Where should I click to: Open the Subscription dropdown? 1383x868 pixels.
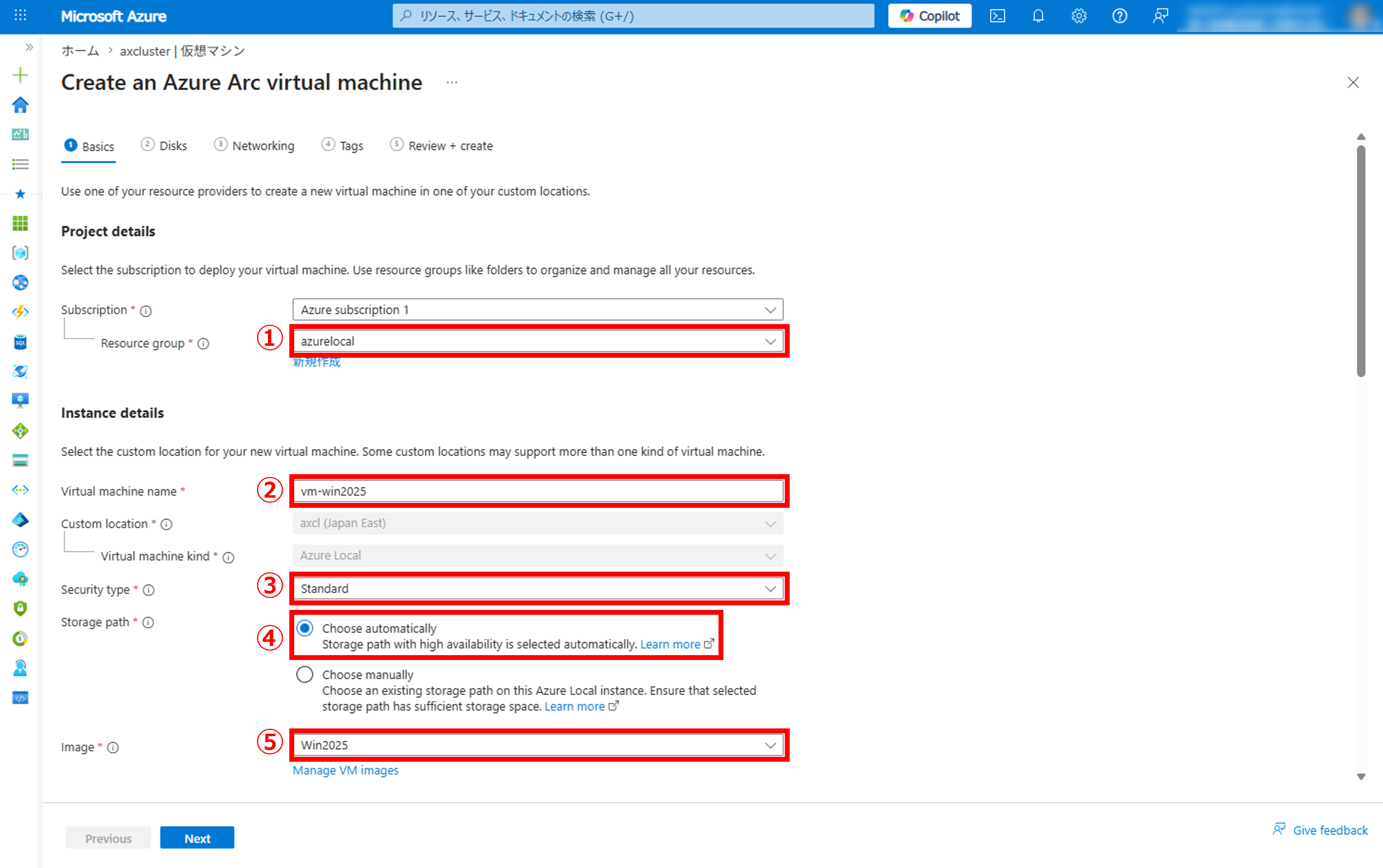click(538, 309)
